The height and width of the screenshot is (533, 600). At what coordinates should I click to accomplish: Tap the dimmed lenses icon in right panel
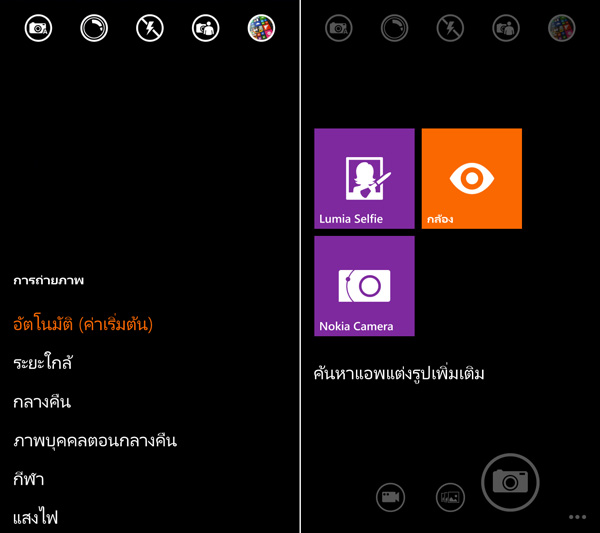(562, 28)
